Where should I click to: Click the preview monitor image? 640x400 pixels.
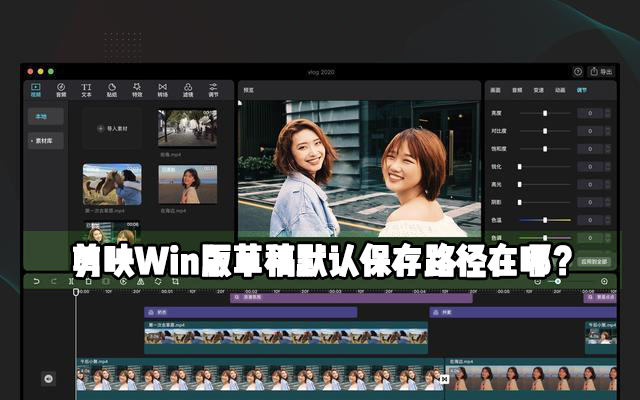tap(359, 169)
